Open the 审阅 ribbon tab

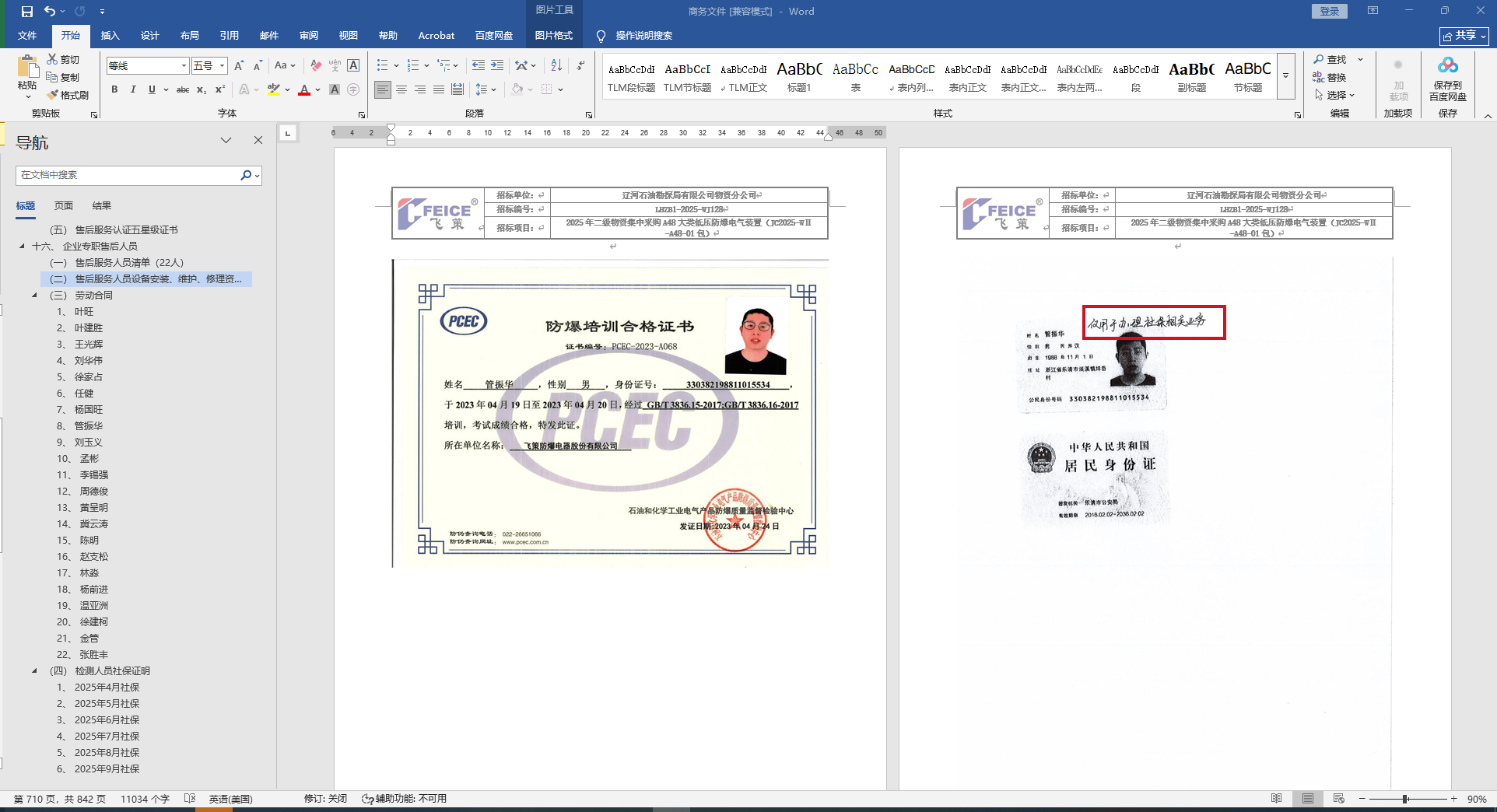(308, 36)
